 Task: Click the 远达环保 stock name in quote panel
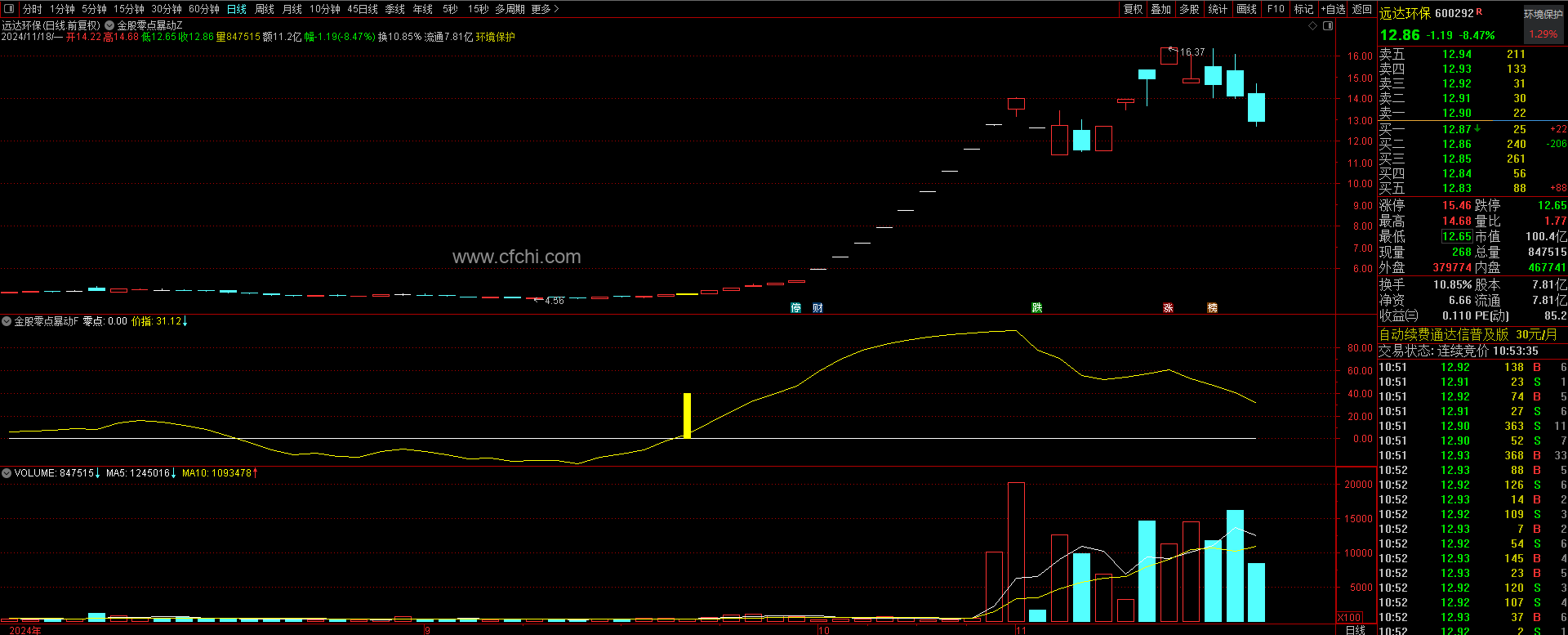(1405, 14)
